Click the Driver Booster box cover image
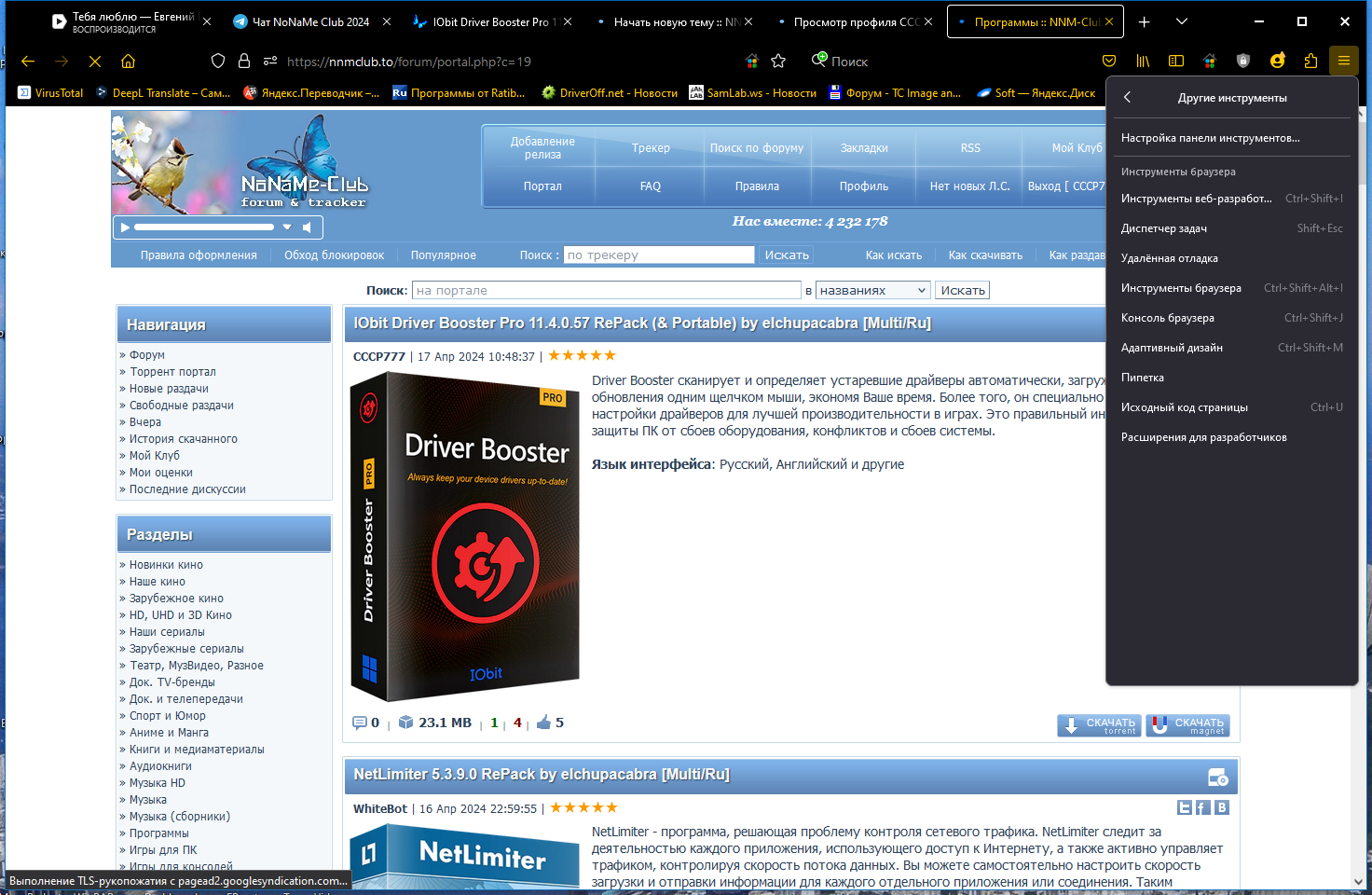The image size is (1372, 895). pos(465,536)
